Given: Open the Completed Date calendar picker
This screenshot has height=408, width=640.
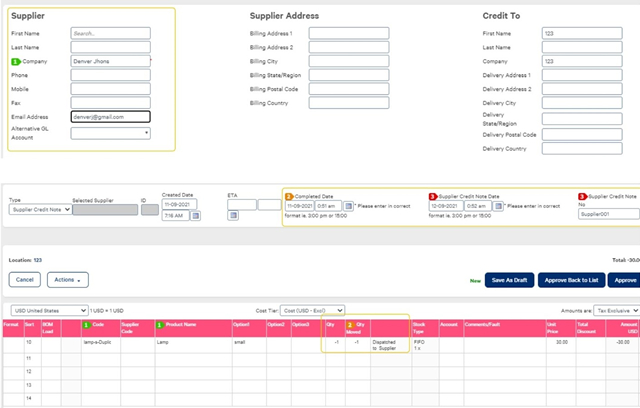Looking at the screenshot, I should (x=349, y=205).
